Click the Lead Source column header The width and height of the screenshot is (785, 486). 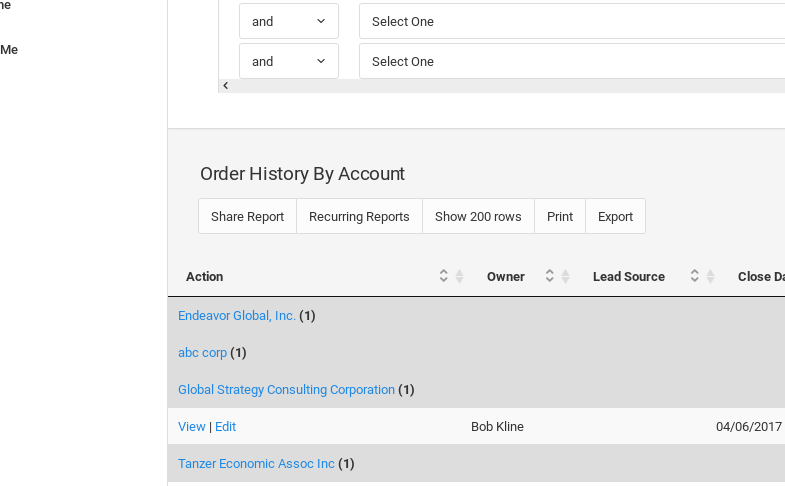(629, 276)
